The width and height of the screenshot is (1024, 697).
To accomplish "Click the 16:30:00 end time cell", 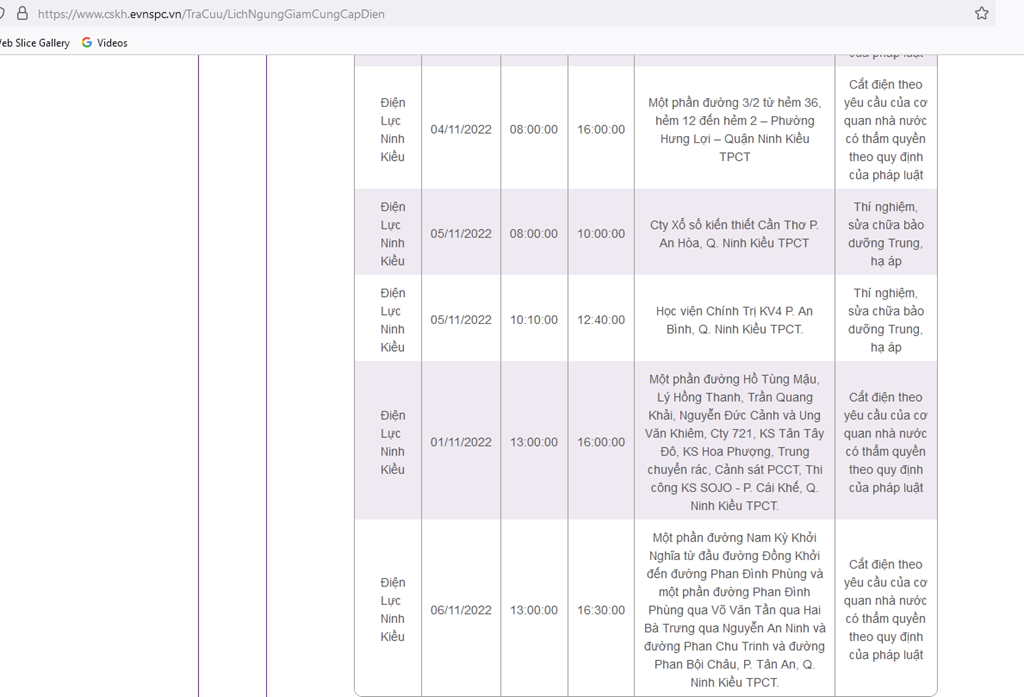I will (x=601, y=610).
